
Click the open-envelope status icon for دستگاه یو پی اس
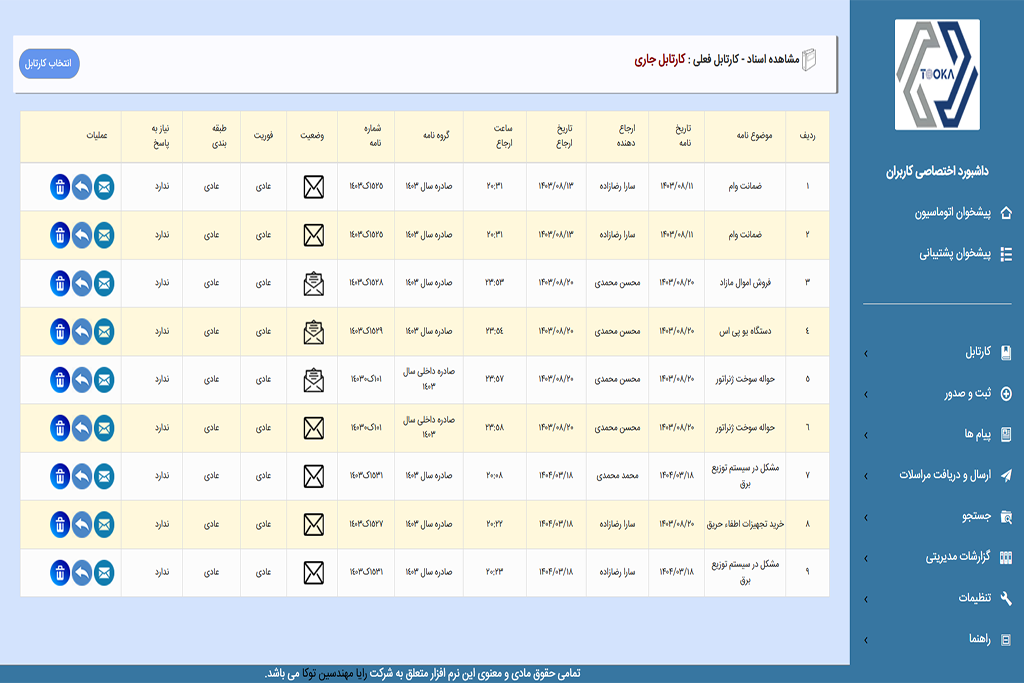314,331
